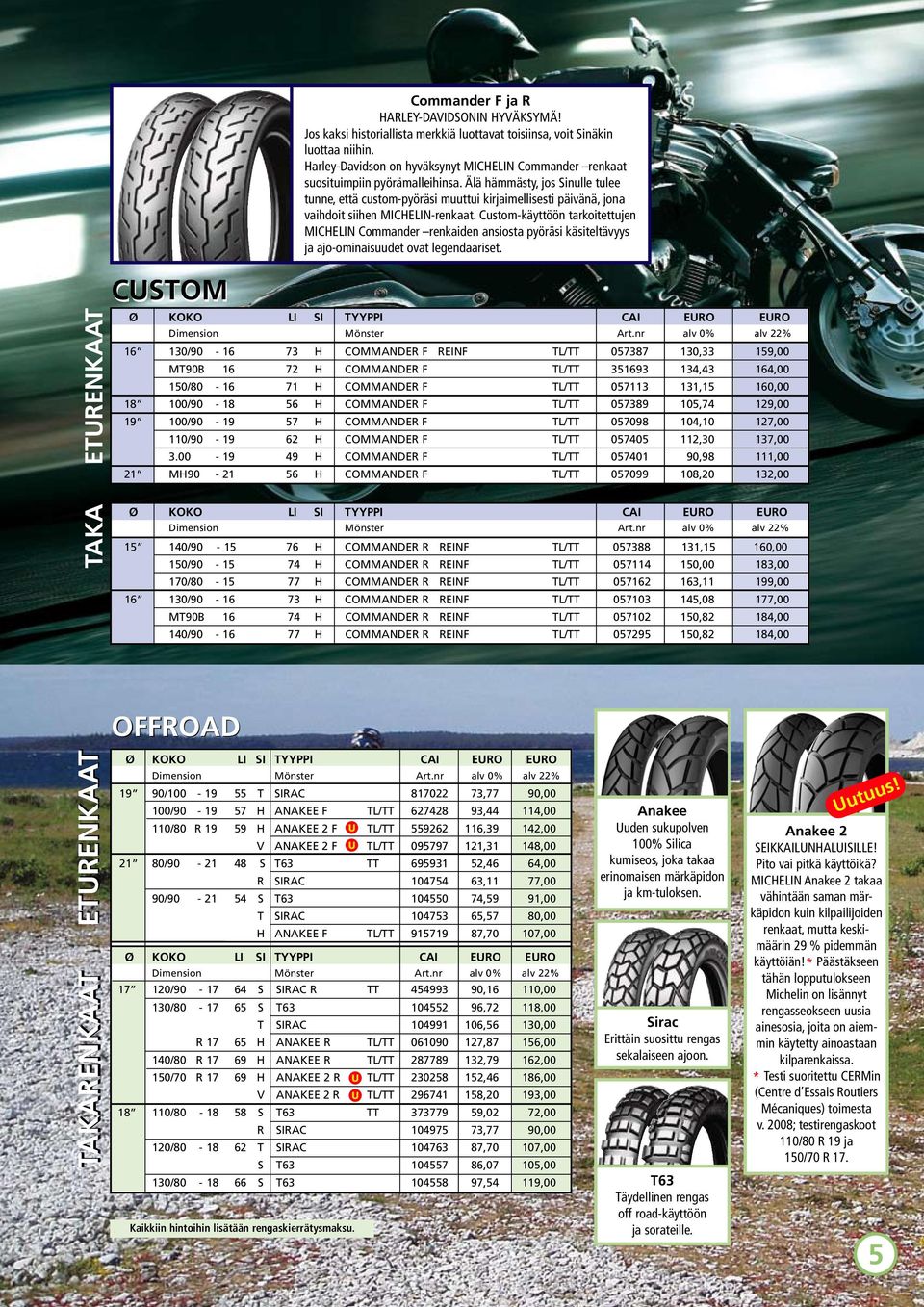The width and height of the screenshot is (924, 1307).
Task: Select art.nr 351693 cell
Action: 629,370
